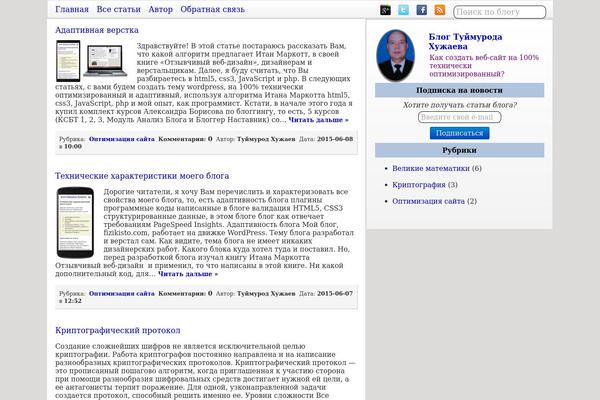This screenshot has height=400, width=600.
Task: Open Оптимизация сайта rubric in 2015-06-07 post
Action: tap(122, 294)
